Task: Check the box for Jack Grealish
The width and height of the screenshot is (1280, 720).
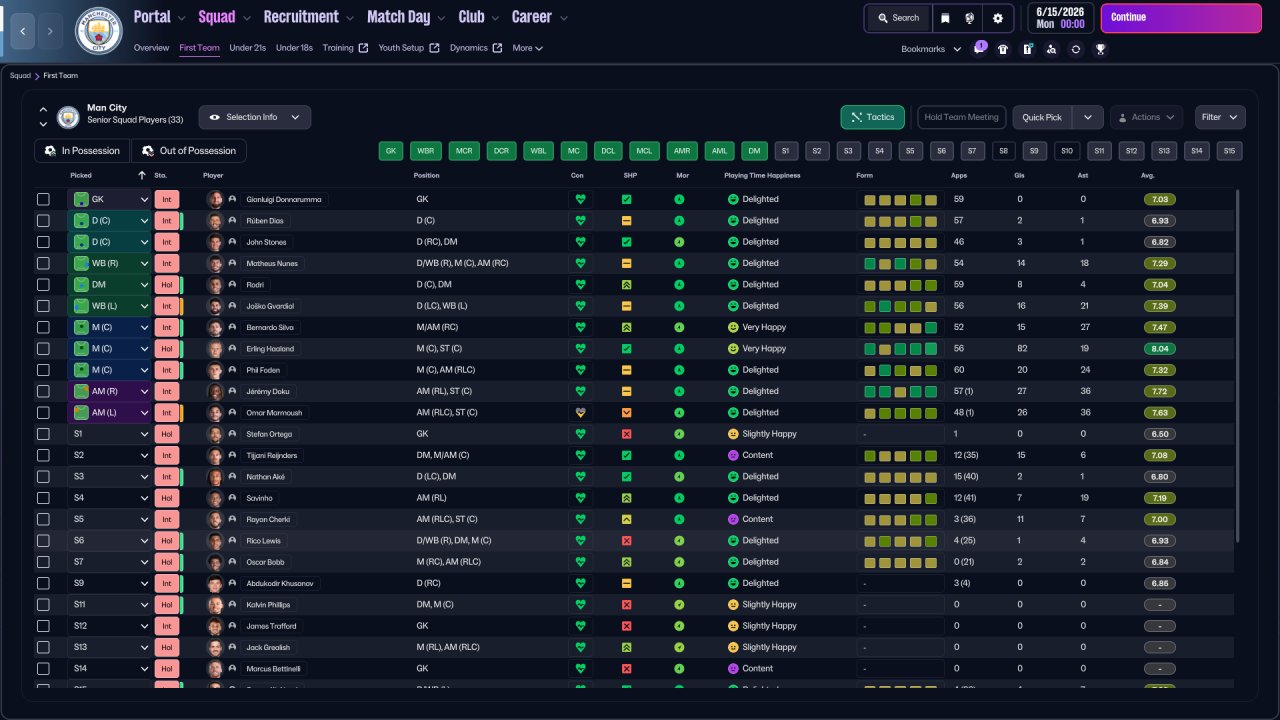Action: [43, 647]
